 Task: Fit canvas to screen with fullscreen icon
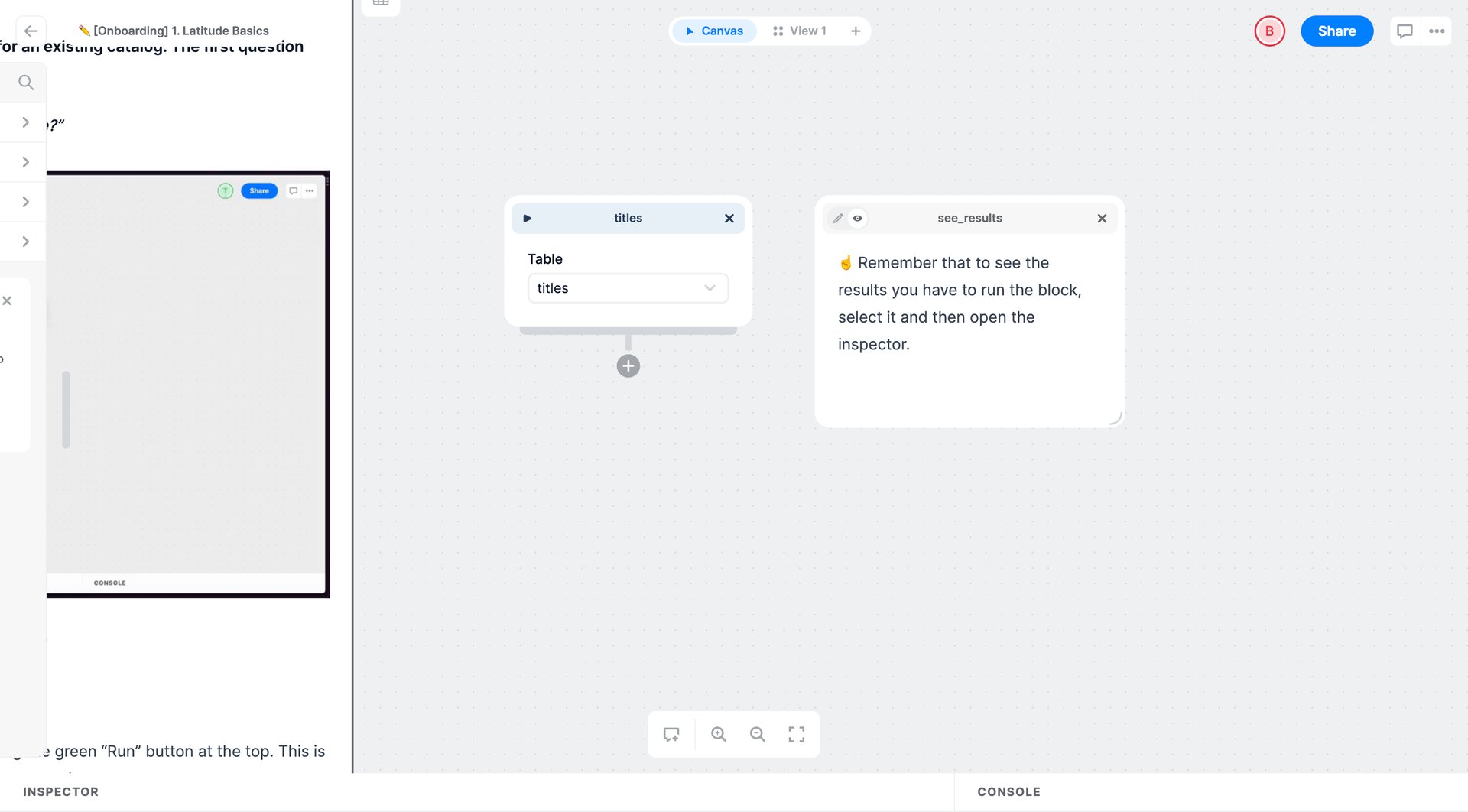[x=796, y=733]
